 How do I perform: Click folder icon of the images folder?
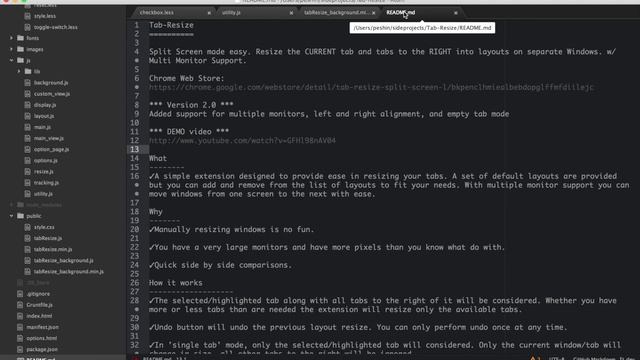click(20, 49)
